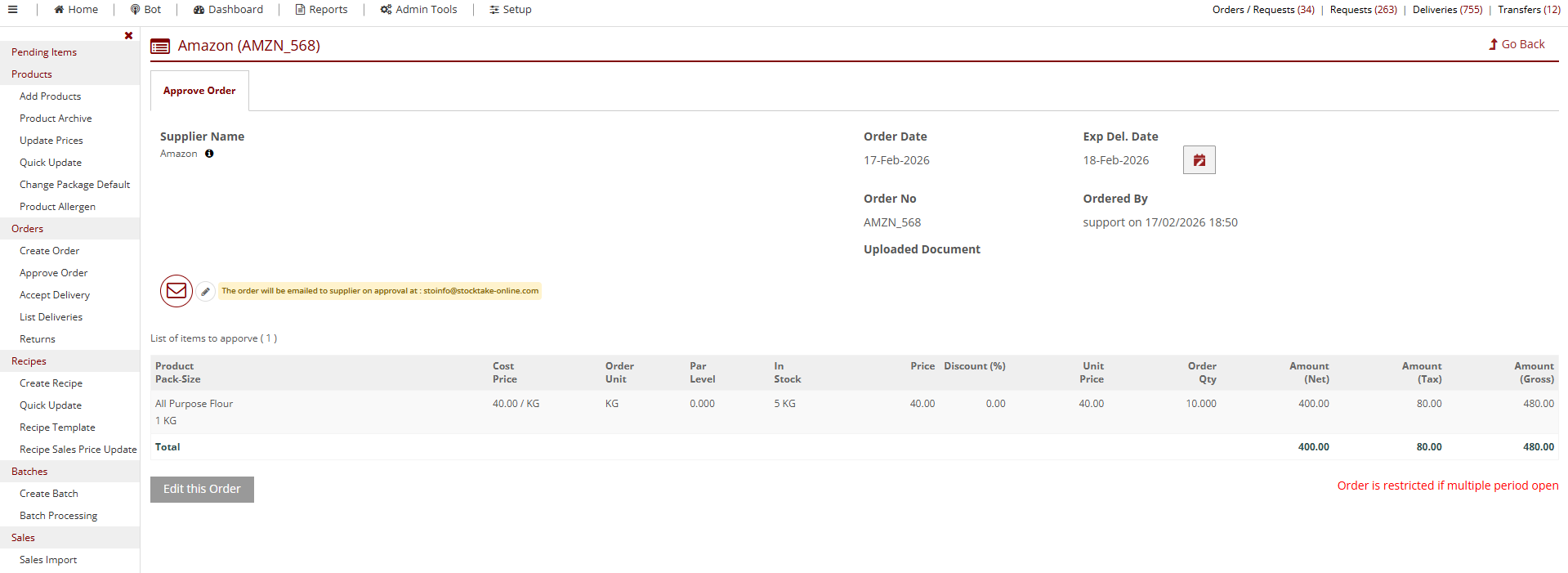Click the supplier info icon next to Amazon
The image size is (1568, 573).
pyautogui.click(x=209, y=154)
